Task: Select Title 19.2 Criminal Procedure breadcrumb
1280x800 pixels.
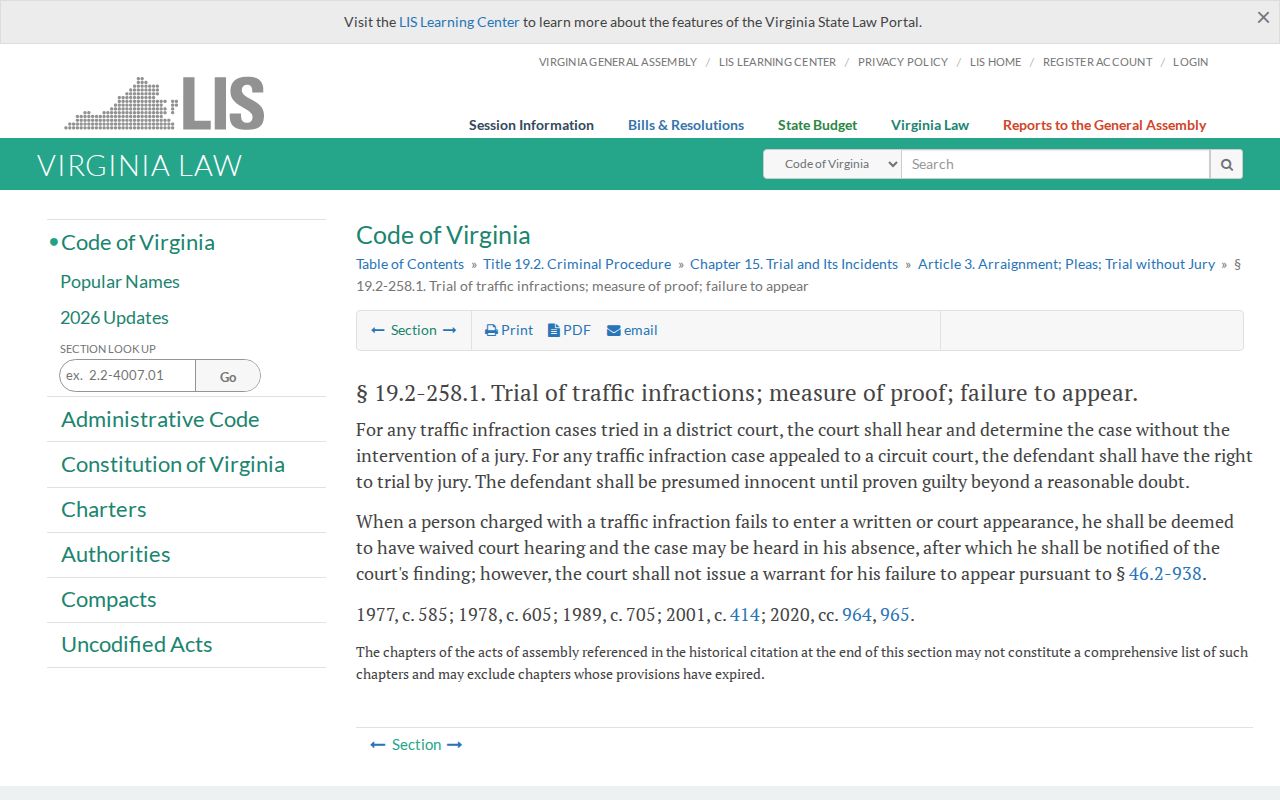Action: [x=577, y=264]
